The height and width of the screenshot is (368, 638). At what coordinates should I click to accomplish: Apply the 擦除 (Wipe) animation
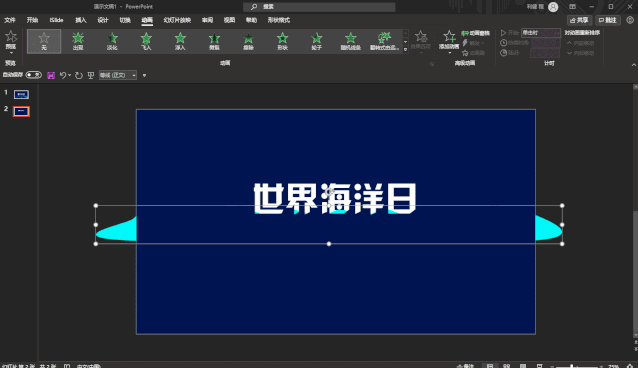pyautogui.click(x=248, y=41)
